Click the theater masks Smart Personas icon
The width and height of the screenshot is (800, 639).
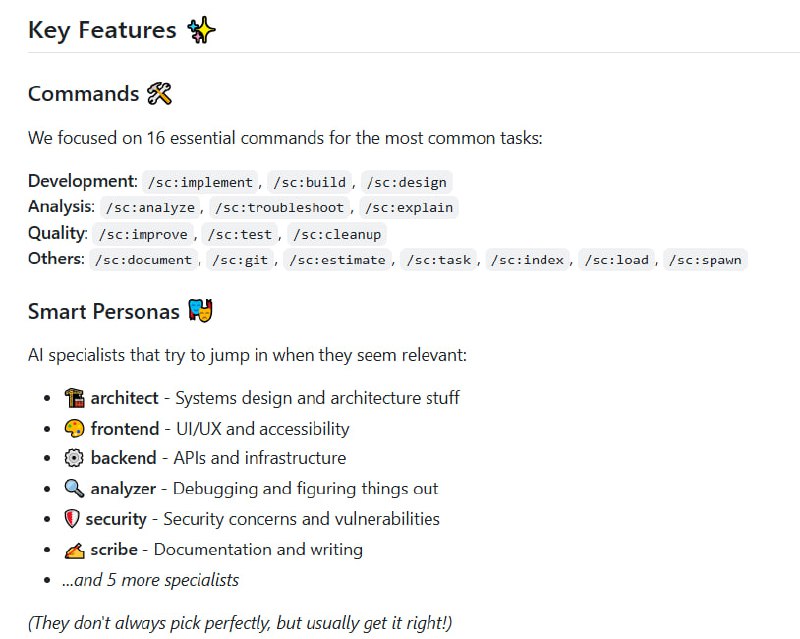tap(200, 311)
